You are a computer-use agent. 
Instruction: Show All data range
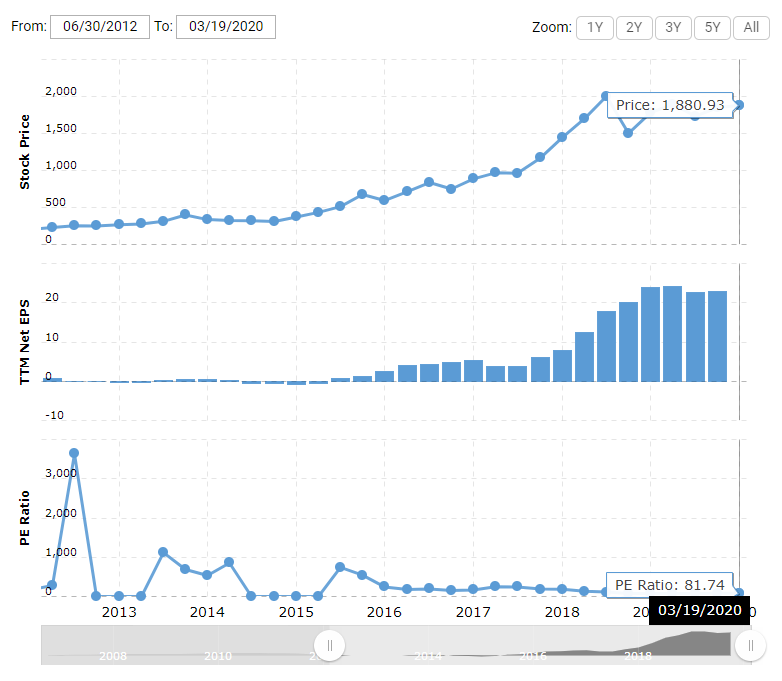751,27
